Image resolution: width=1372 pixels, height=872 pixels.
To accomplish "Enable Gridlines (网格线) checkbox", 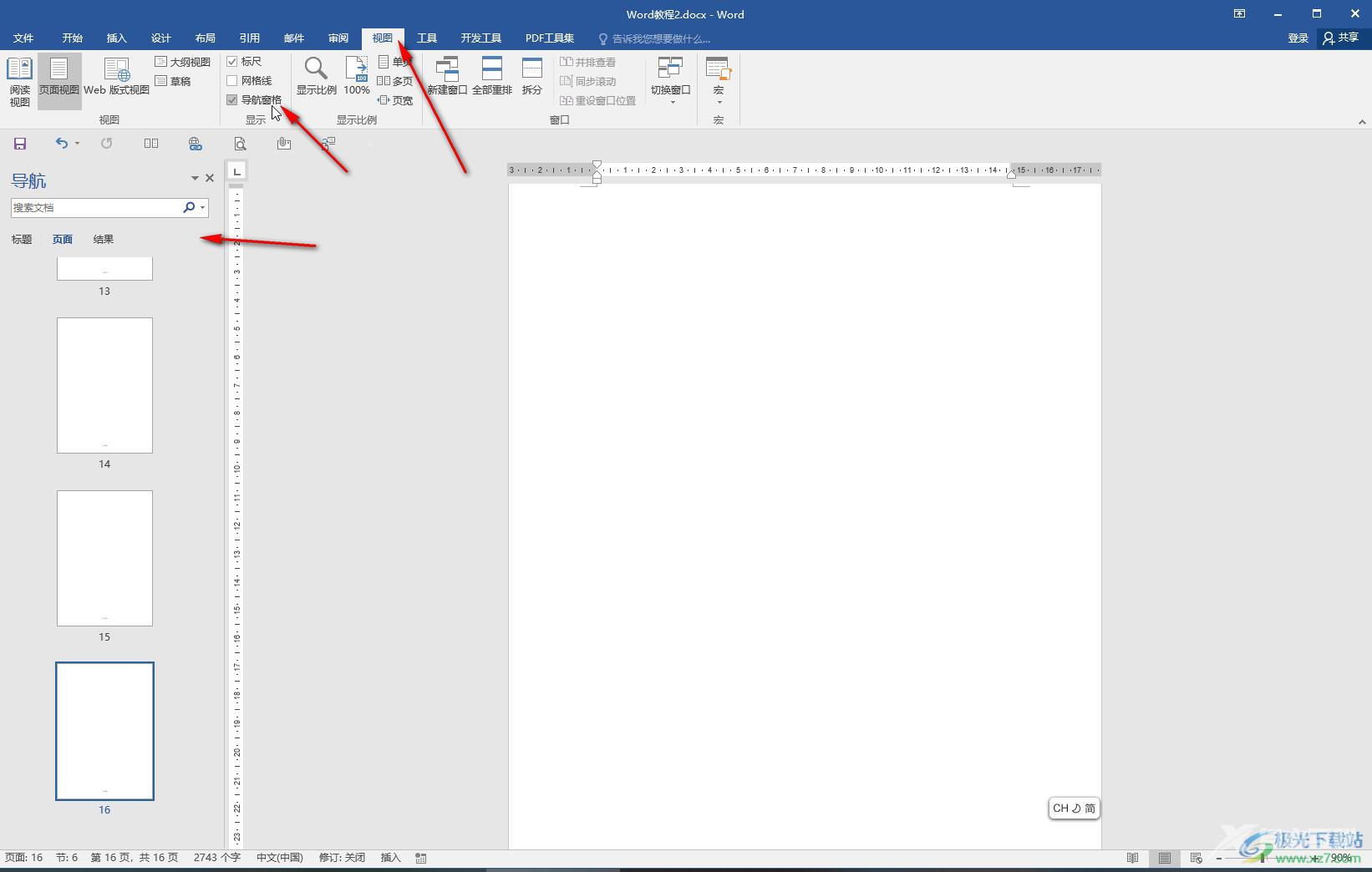I will (x=232, y=81).
